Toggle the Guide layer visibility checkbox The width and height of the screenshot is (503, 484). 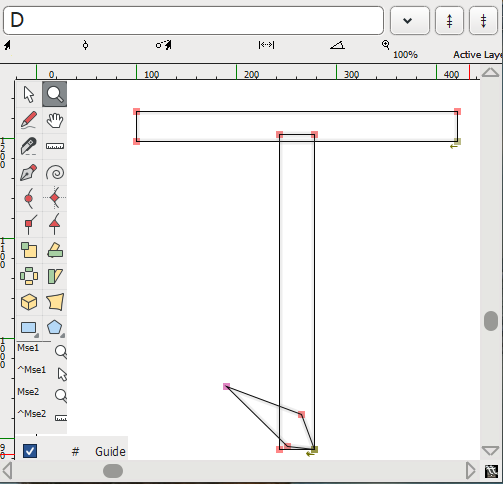[x=30, y=451]
